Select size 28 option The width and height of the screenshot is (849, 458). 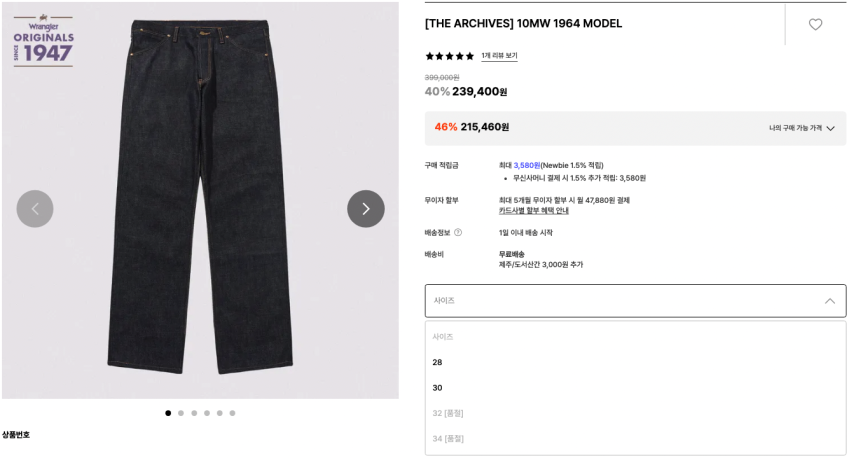635,362
